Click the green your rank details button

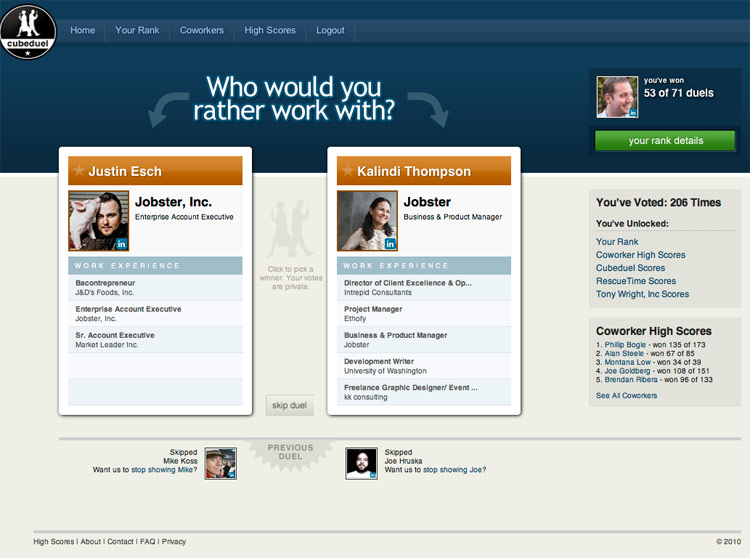pyautogui.click(x=665, y=141)
